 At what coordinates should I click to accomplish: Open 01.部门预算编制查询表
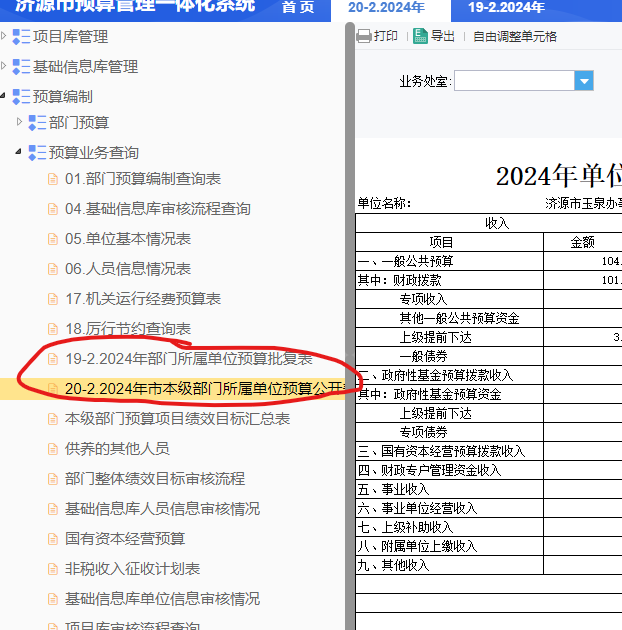tap(143, 179)
